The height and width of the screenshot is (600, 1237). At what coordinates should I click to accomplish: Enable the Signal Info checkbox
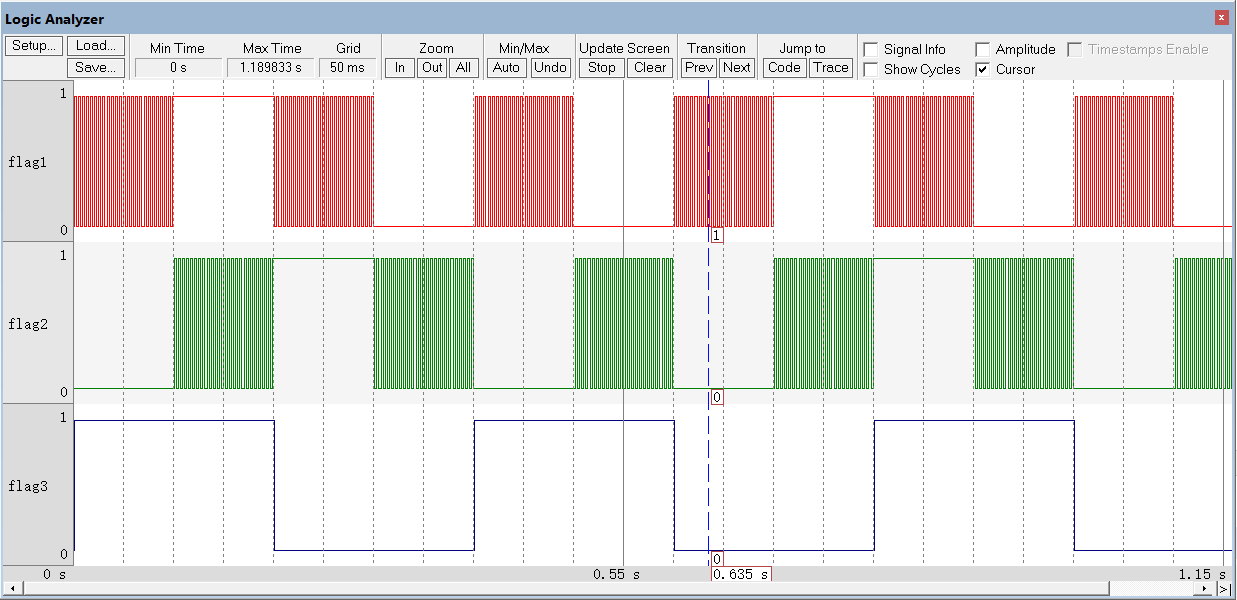(871, 49)
